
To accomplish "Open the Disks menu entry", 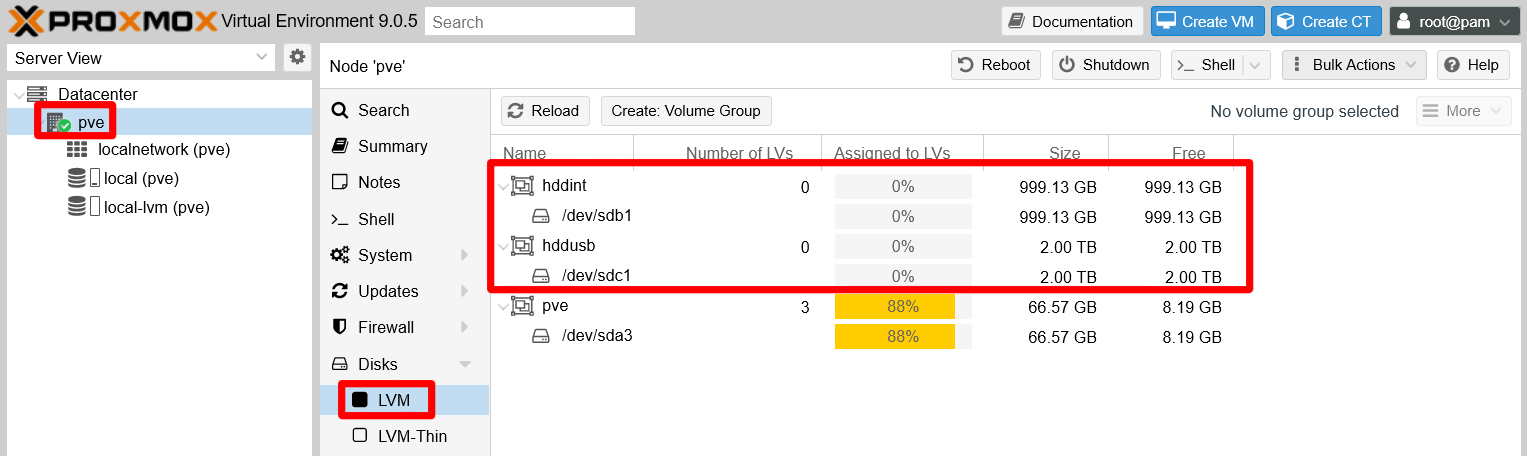I will coord(404,364).
